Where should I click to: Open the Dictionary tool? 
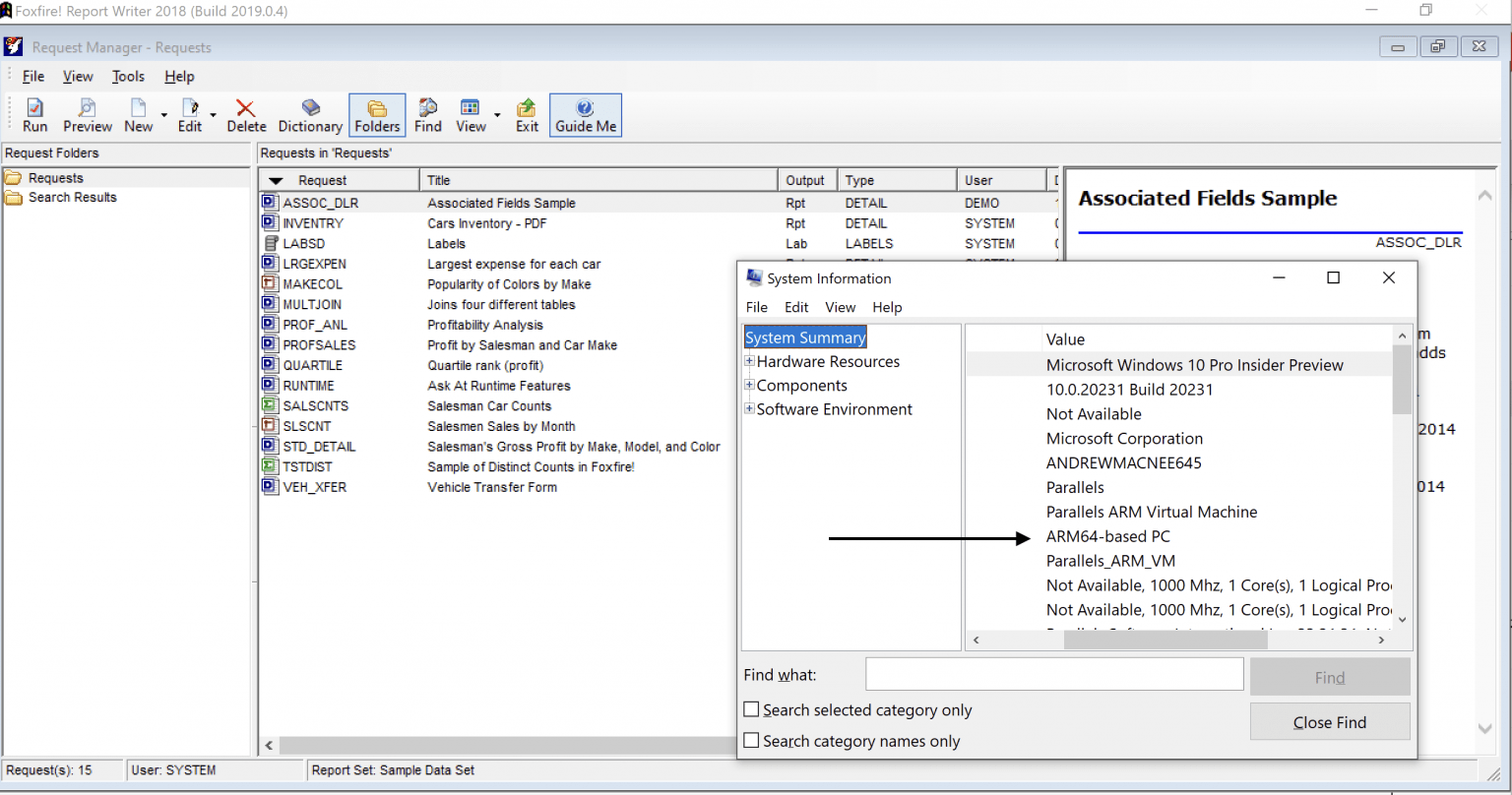309,115
